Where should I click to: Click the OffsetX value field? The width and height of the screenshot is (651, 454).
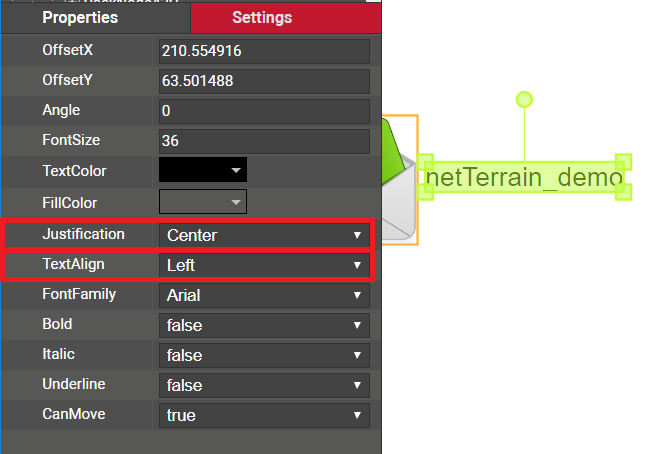click(x=264, y=50)
